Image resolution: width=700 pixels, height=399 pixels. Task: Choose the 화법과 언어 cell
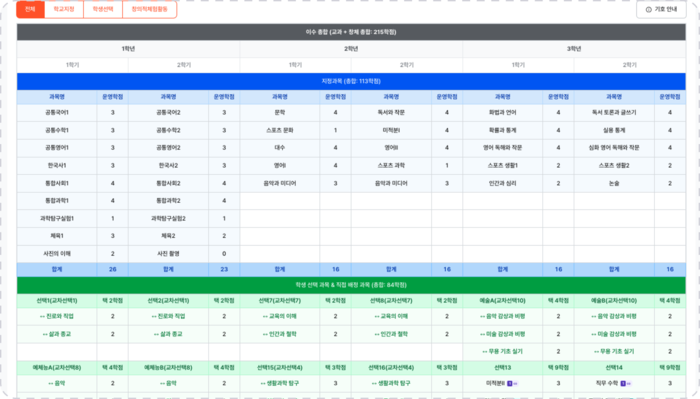[x=503, y=112]
